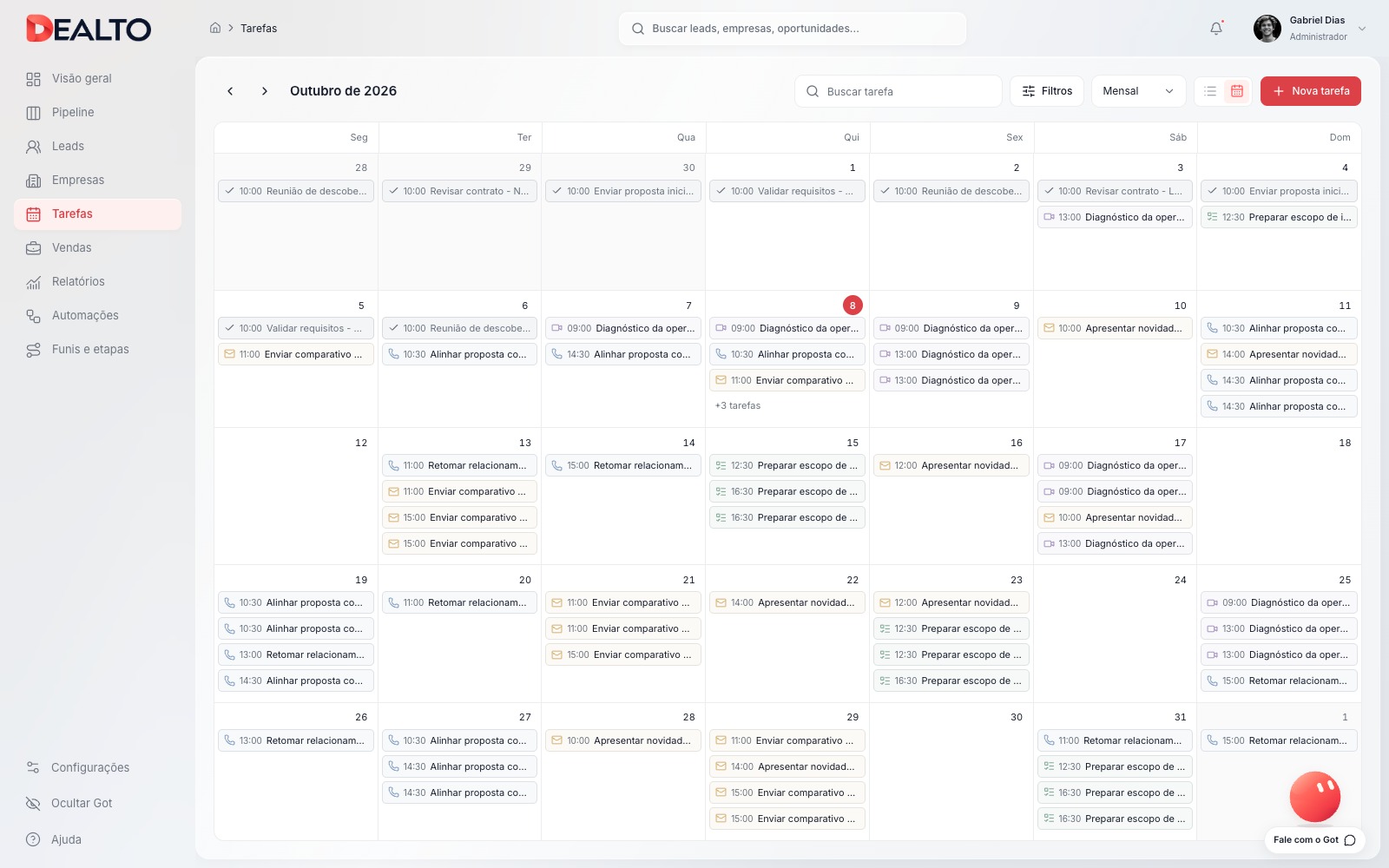The image size is (1389, 868).
Task: Open Visão geral in sidebar
Action: (x=97, y=79)
